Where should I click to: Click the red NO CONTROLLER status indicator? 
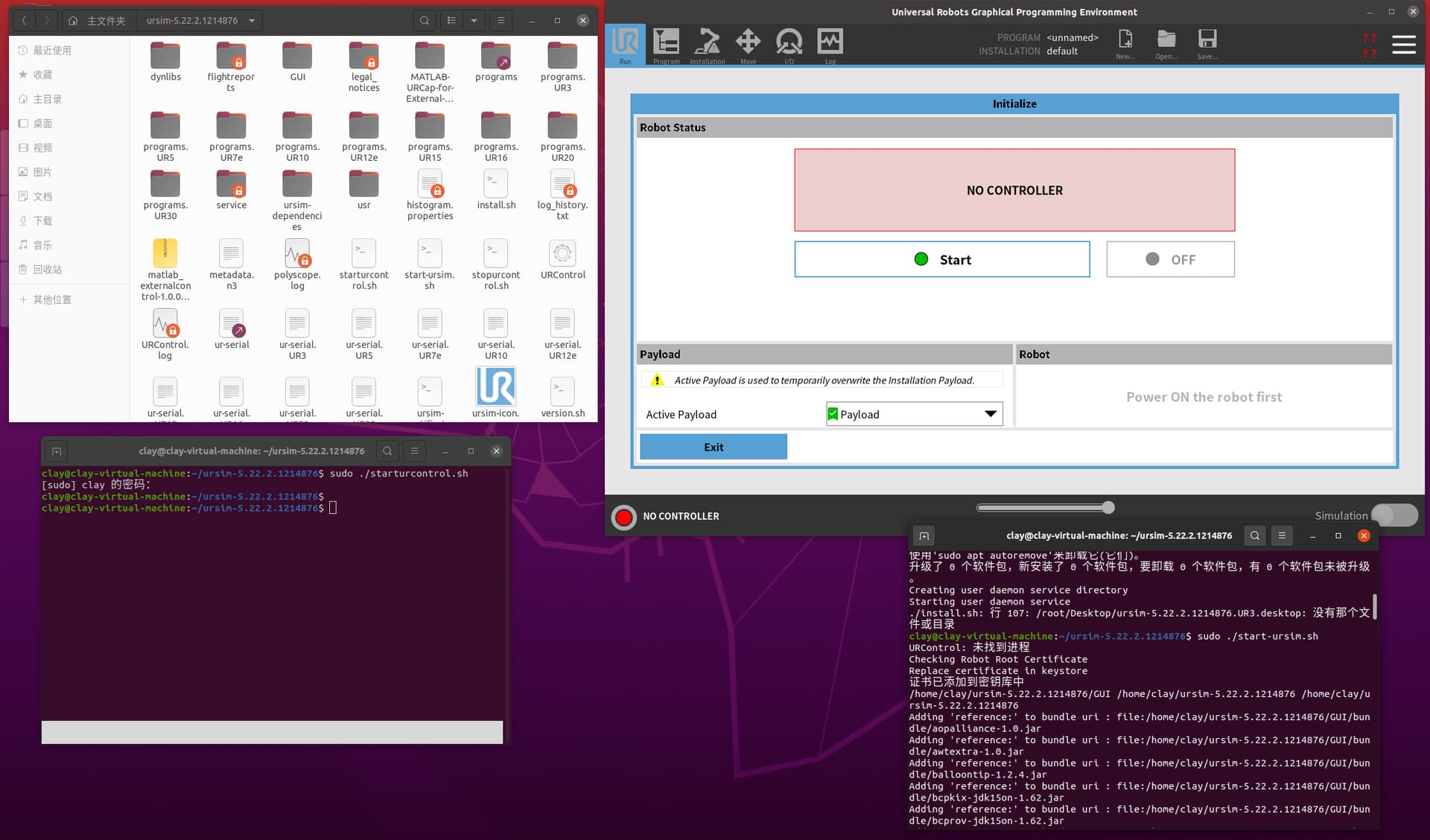click(624, 516)
